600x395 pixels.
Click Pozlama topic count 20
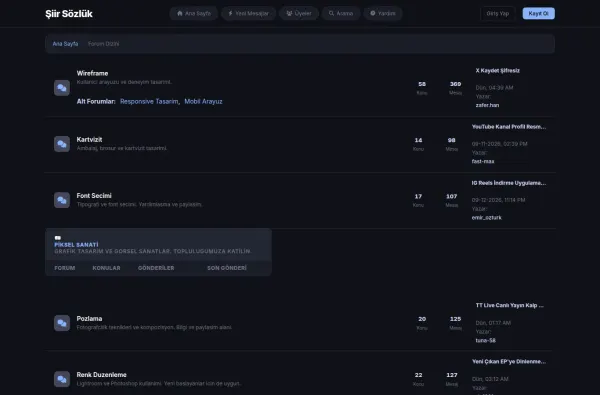422,319
